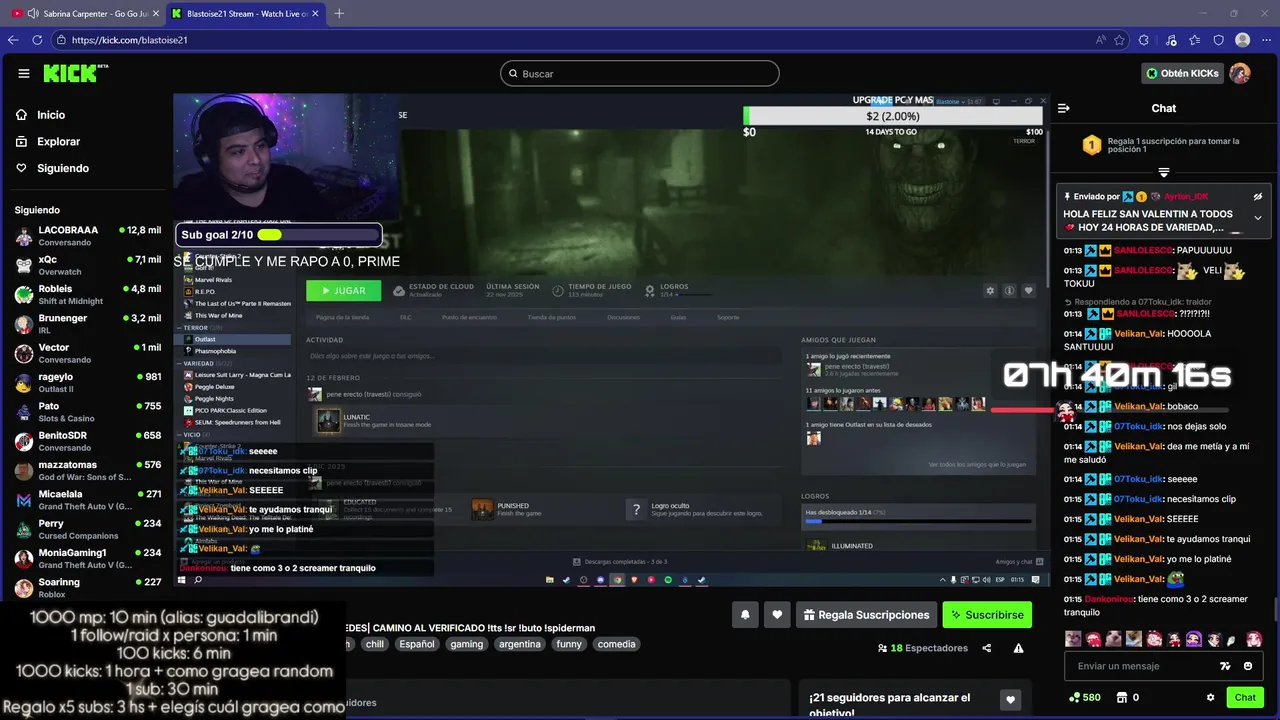Open media control music note icon

point(1171,40)
